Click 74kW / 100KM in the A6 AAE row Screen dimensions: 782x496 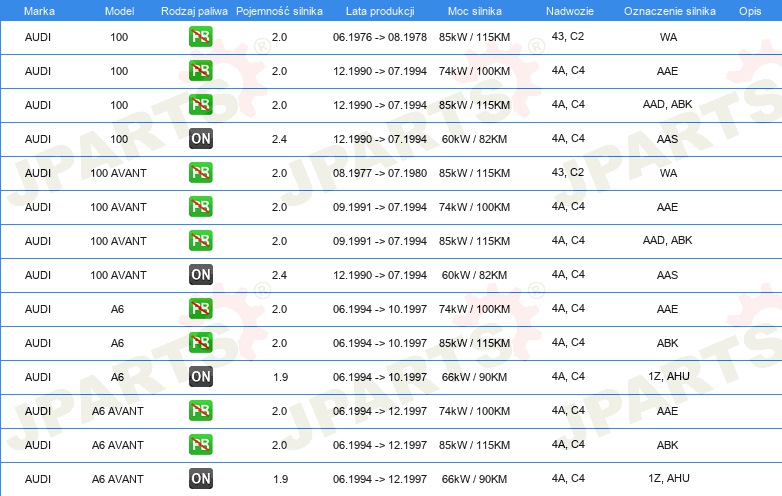pos(474,309)
